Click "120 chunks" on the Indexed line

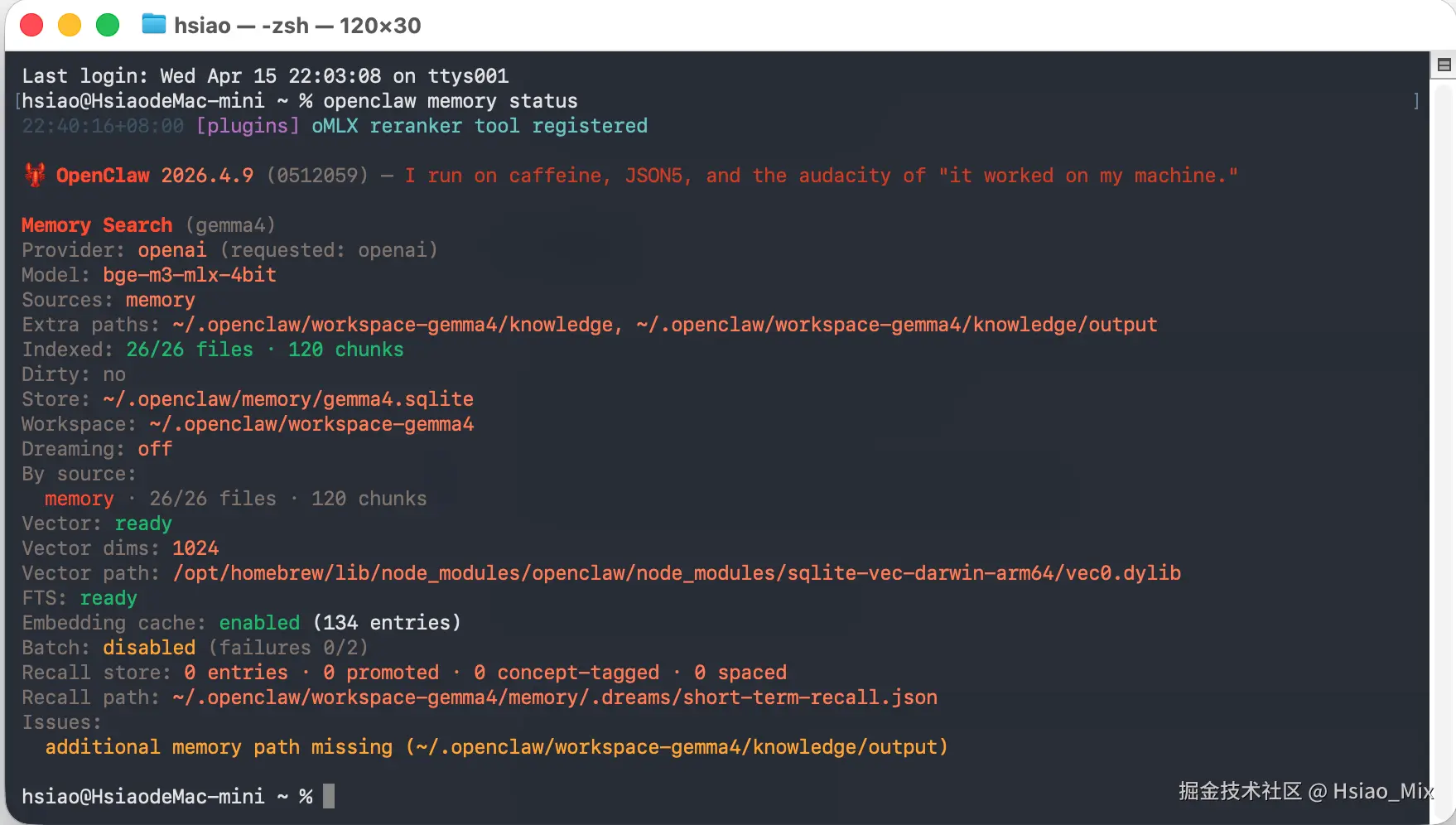[346, 350]
